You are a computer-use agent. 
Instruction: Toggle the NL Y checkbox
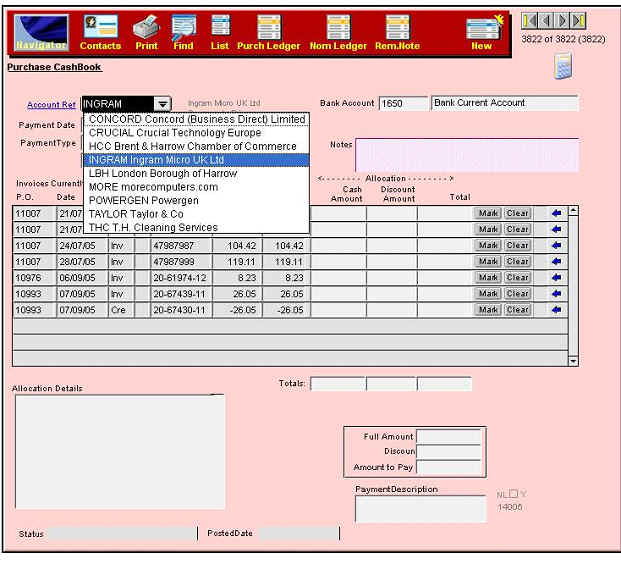pos(514,494)
